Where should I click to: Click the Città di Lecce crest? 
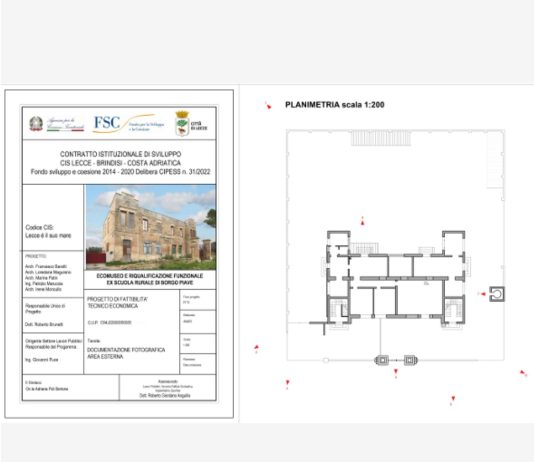coord(182,124)
